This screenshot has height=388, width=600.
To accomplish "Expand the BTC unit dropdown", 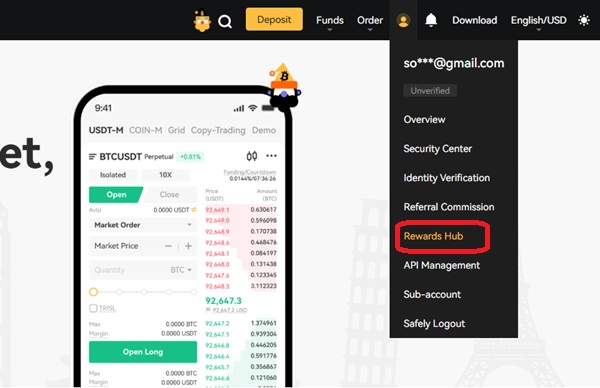I will coord(181,270).
